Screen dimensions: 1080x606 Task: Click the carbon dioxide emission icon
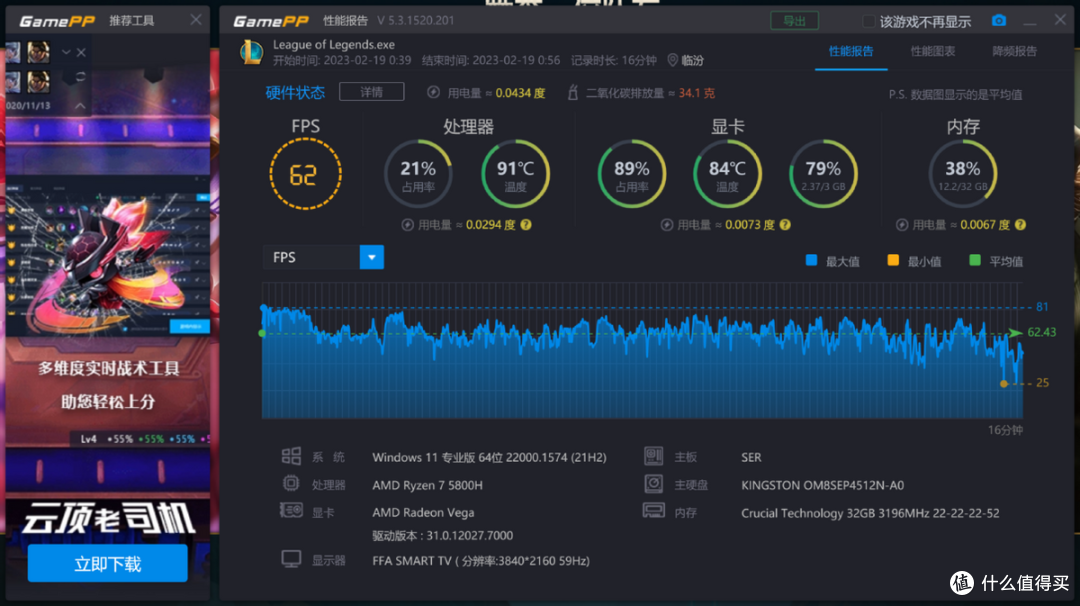tap(572, 92)
